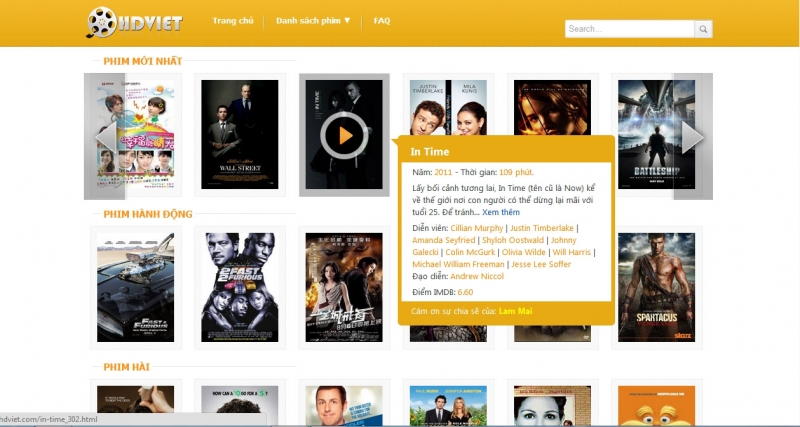This screenshot has height=427, width=800.
Task: Open the Fast & Furious poster
Action: pyautogui.click(x=135, y=286)
